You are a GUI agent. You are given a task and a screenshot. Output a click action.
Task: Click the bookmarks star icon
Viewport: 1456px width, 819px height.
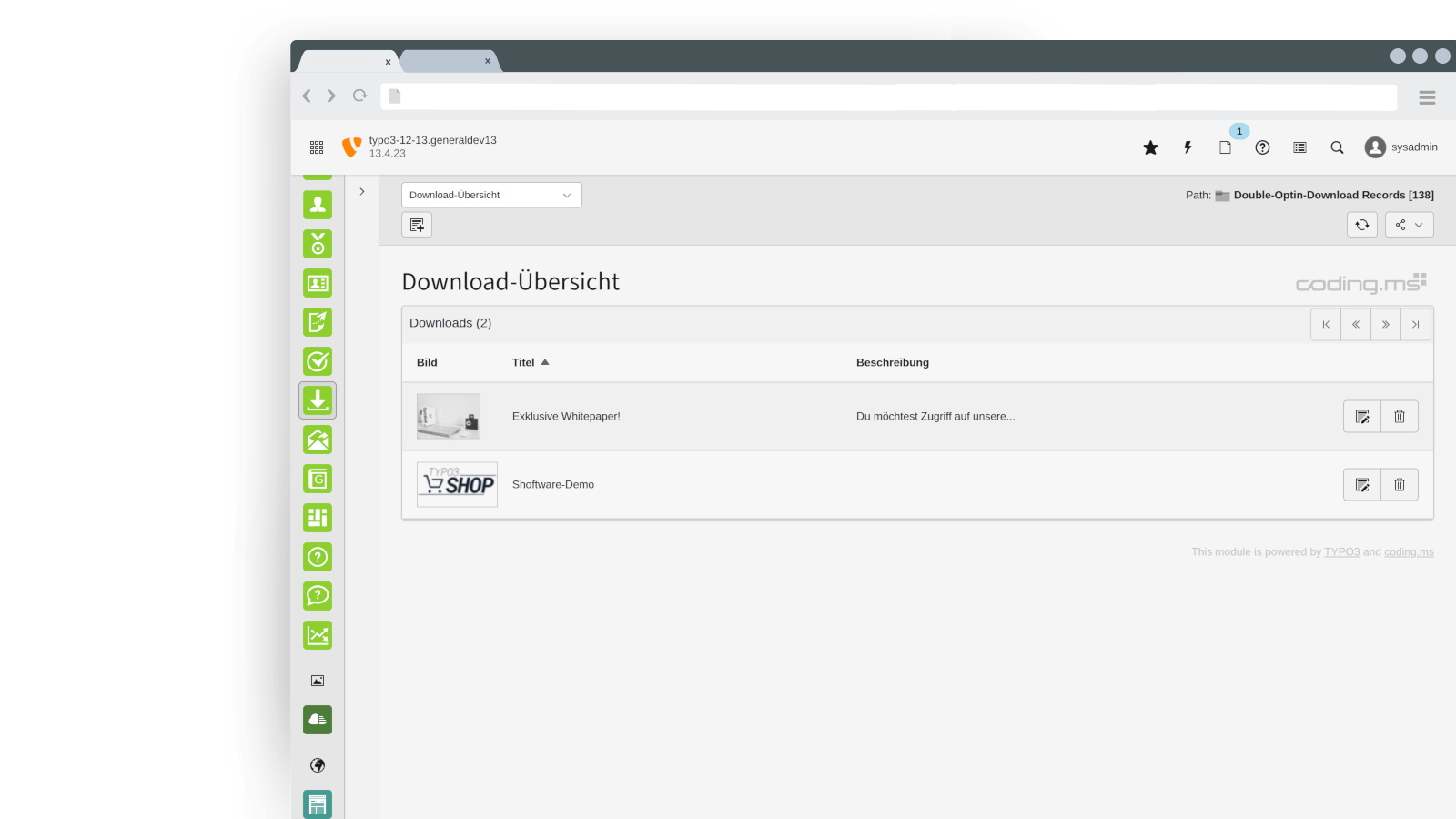pos(1150,147)
